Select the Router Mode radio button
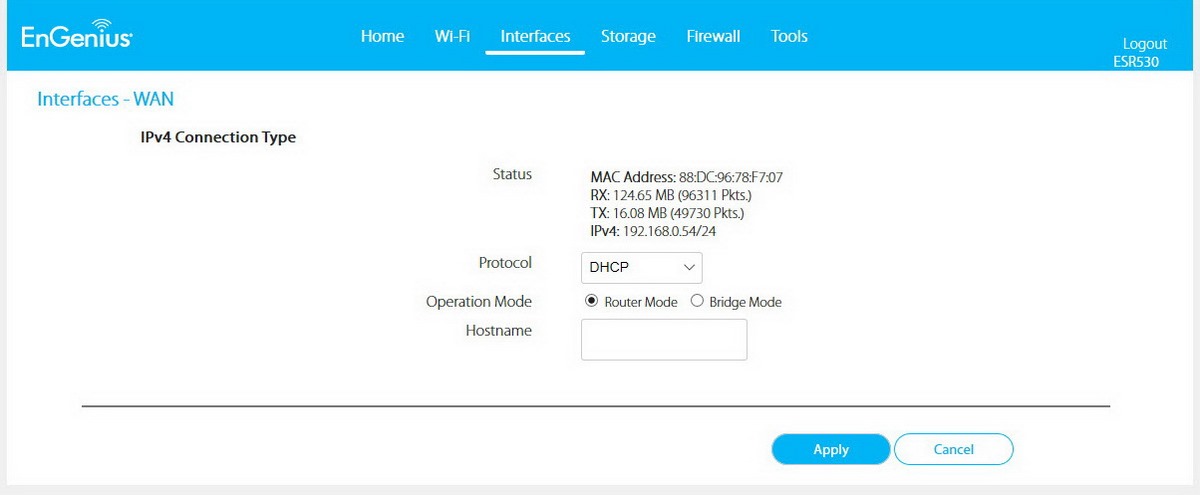 [591, 301]
